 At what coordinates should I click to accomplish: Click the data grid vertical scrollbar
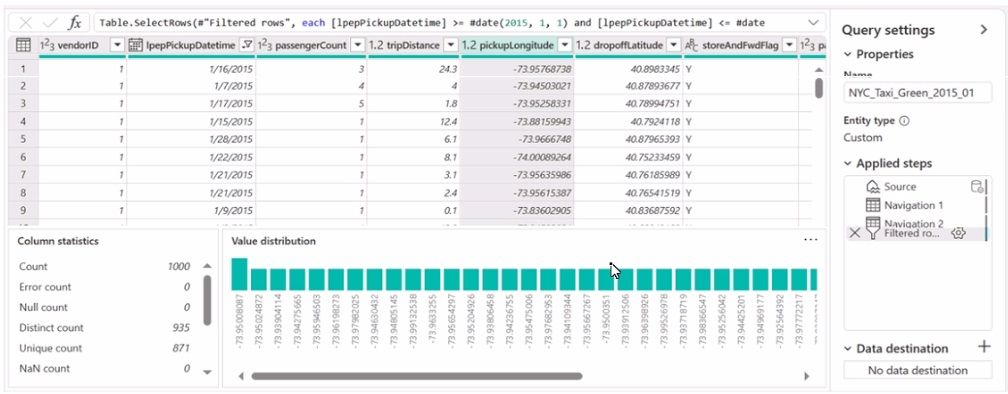818,88
